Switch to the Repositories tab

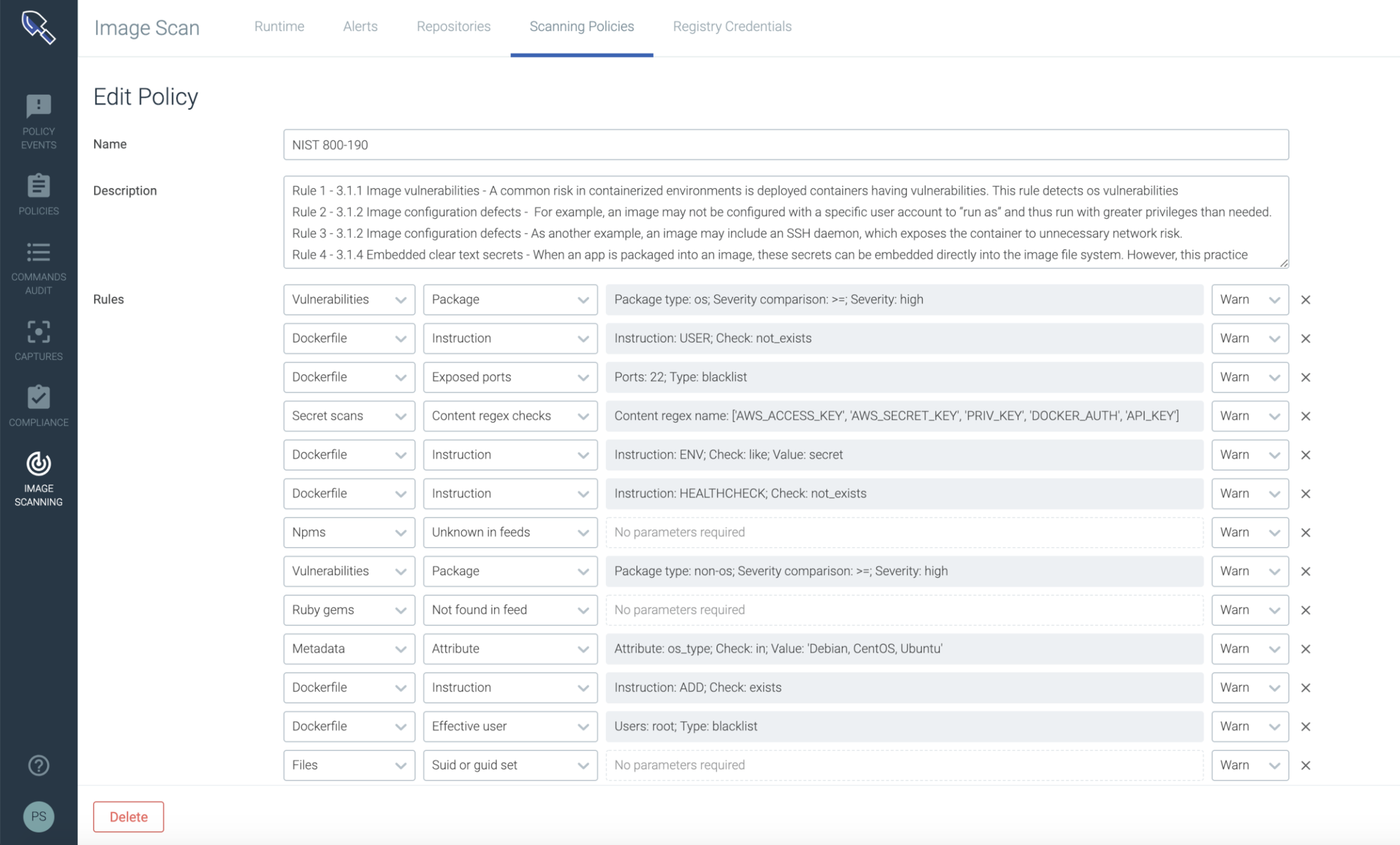coord(453,26)
